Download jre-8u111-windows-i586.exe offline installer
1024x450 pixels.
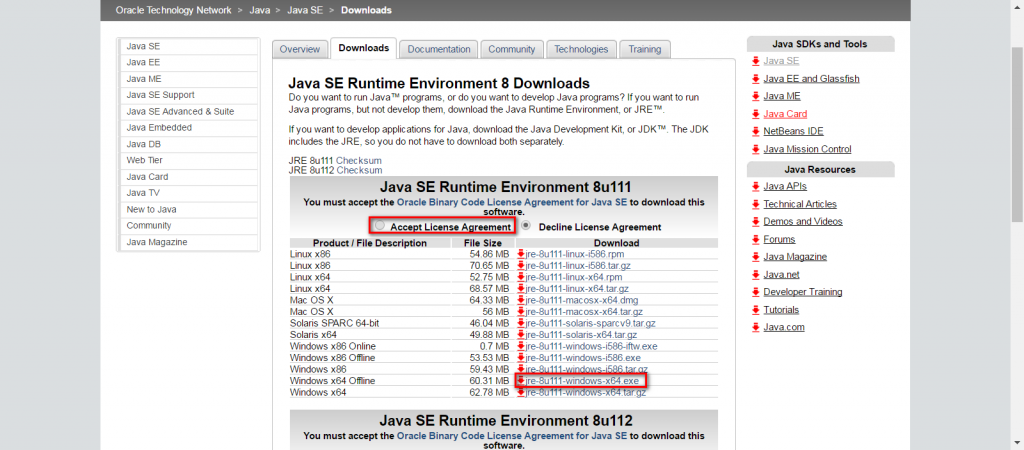point(583,357)
